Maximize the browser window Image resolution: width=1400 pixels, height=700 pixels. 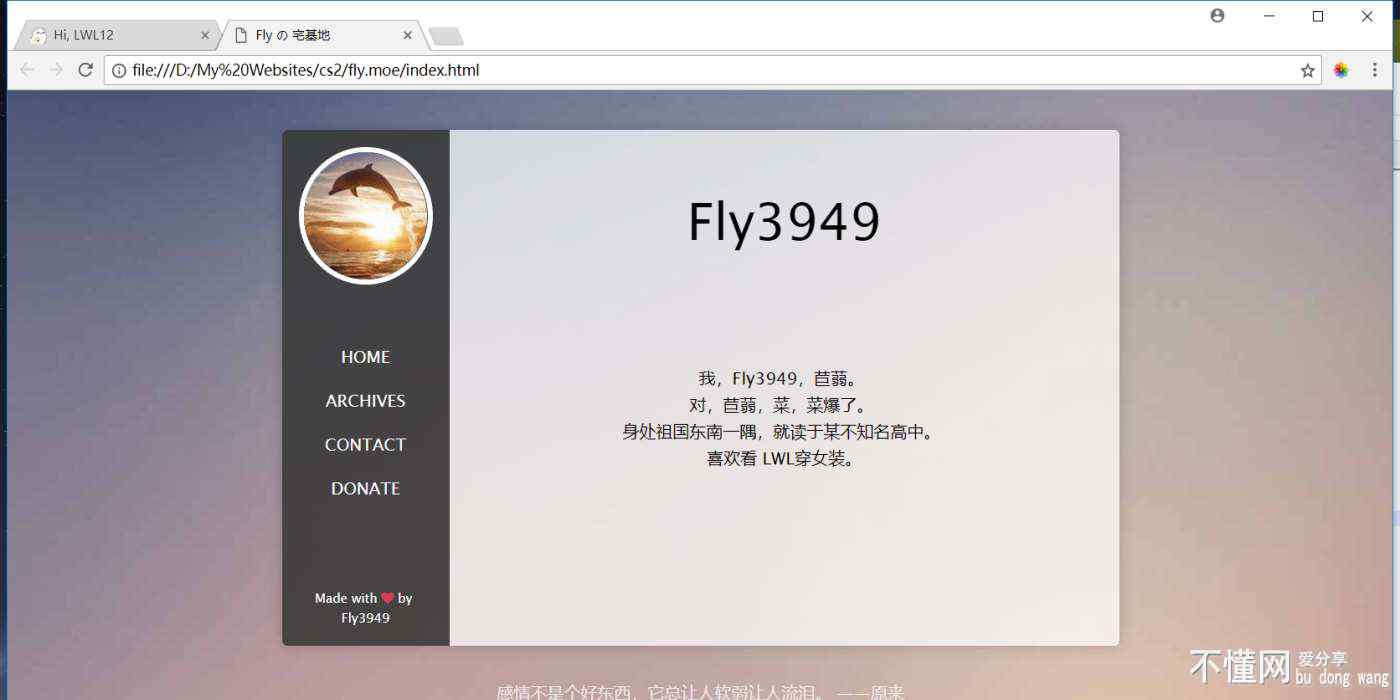click(x=1318, y=16)
